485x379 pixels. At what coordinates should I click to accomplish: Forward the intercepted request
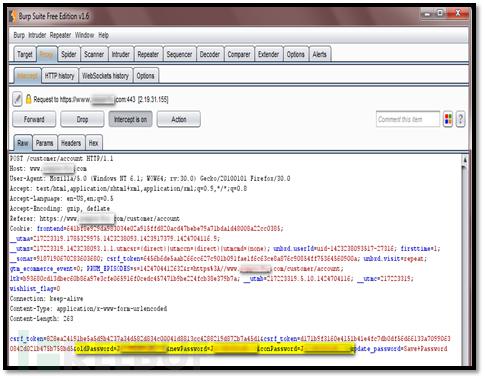pos(34,119)
